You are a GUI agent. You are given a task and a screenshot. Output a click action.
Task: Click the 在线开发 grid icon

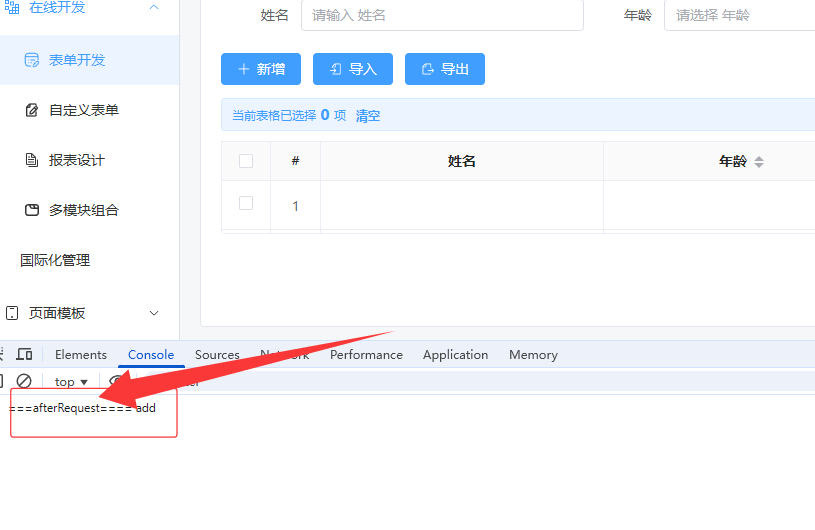click(12, 8)
